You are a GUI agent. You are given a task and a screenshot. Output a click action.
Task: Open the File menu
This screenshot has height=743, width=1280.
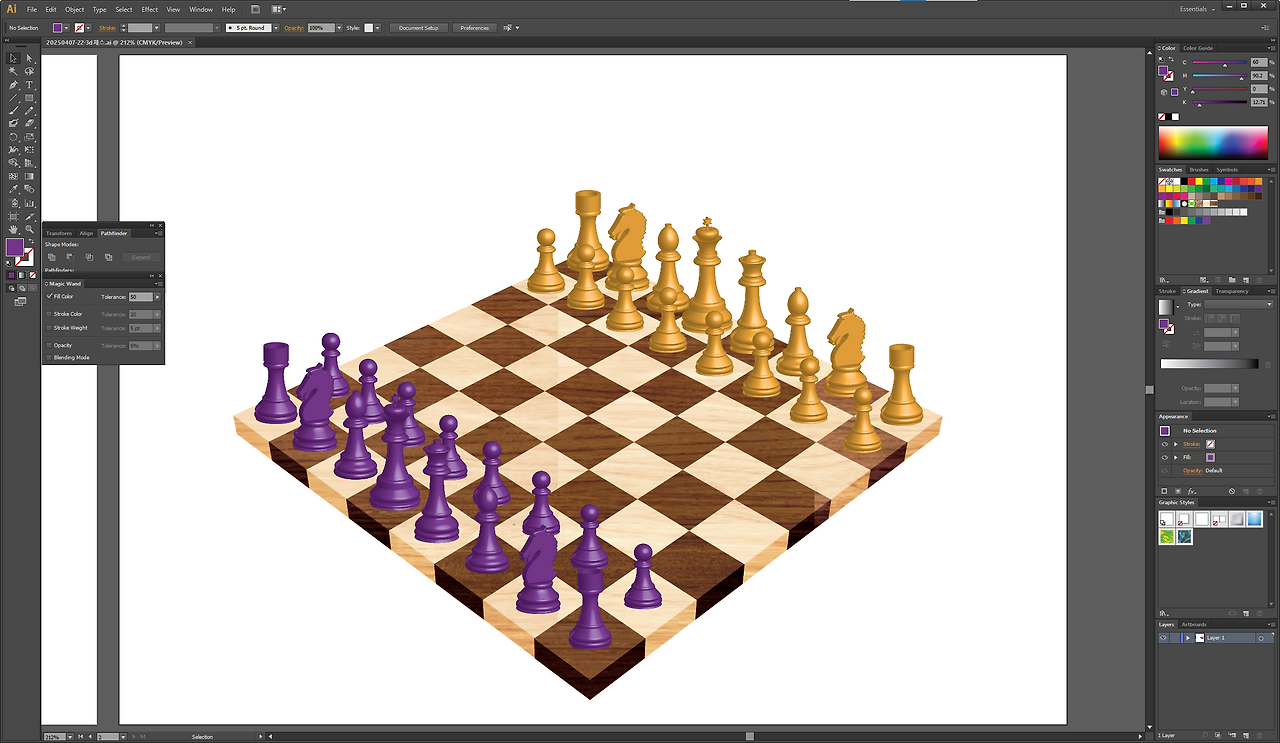(32, 9)
